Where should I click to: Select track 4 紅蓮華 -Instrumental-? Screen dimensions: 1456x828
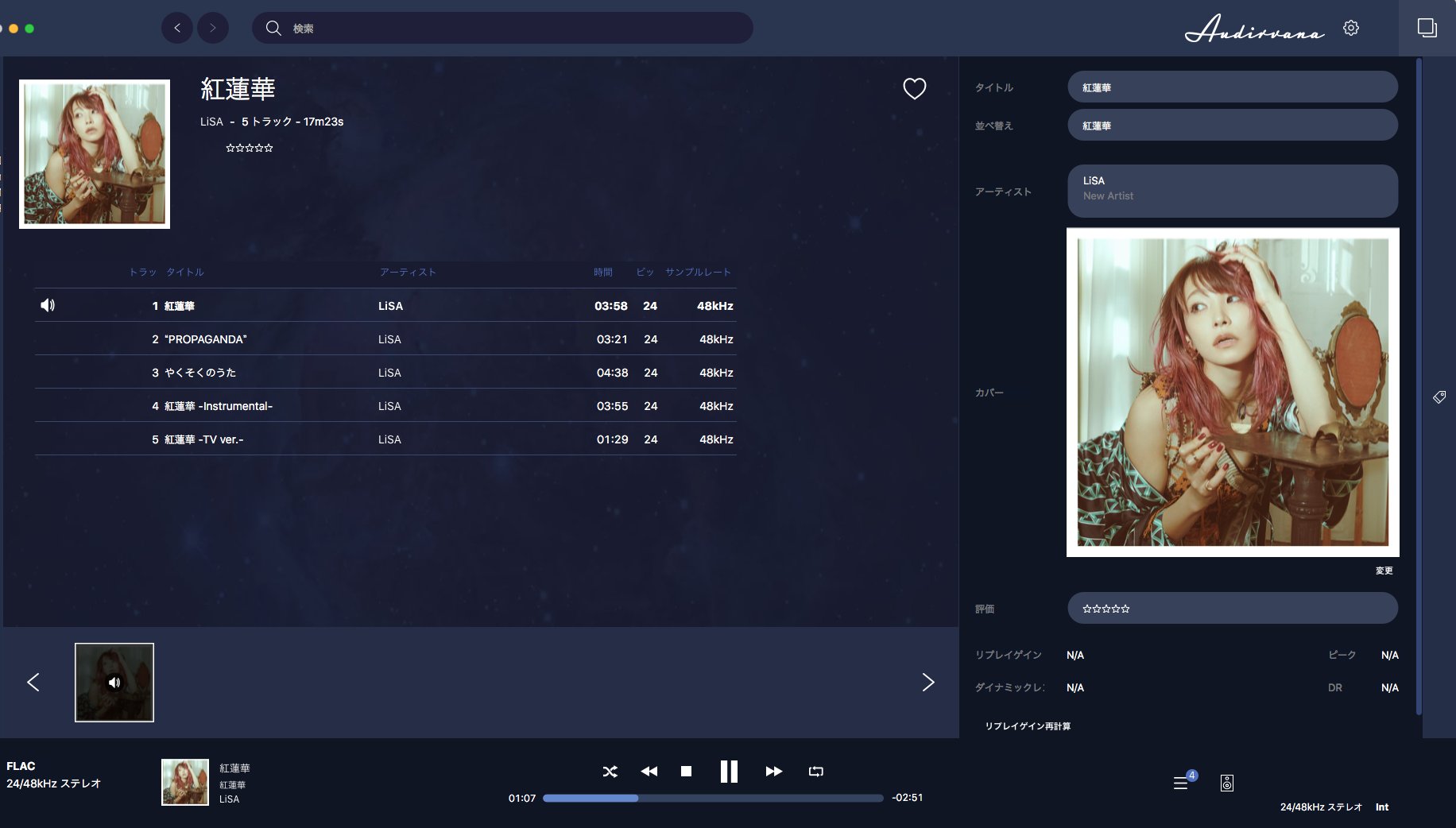[x=385, y=405]
